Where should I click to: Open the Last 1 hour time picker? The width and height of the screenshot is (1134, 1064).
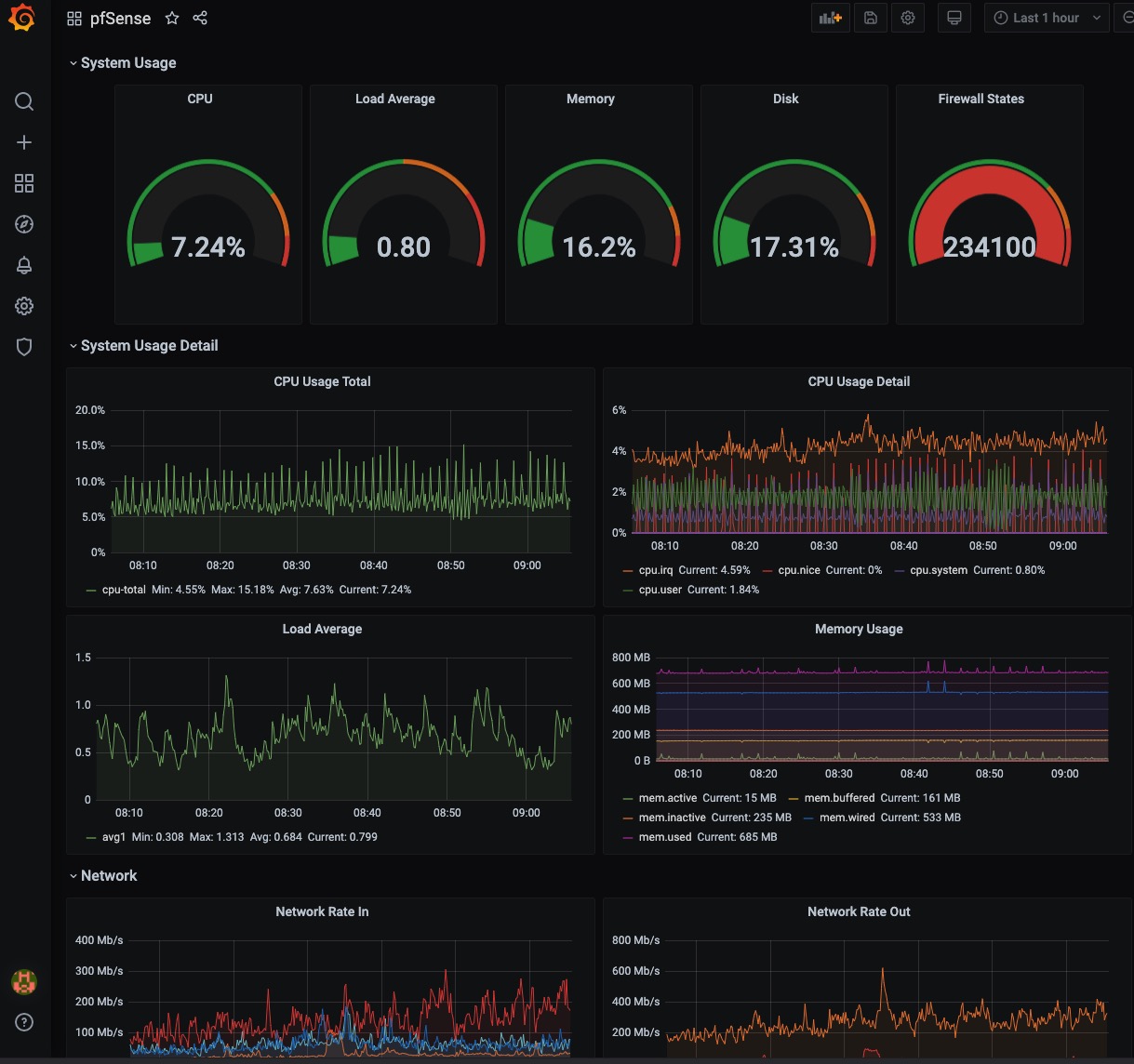pos(1046,18)
